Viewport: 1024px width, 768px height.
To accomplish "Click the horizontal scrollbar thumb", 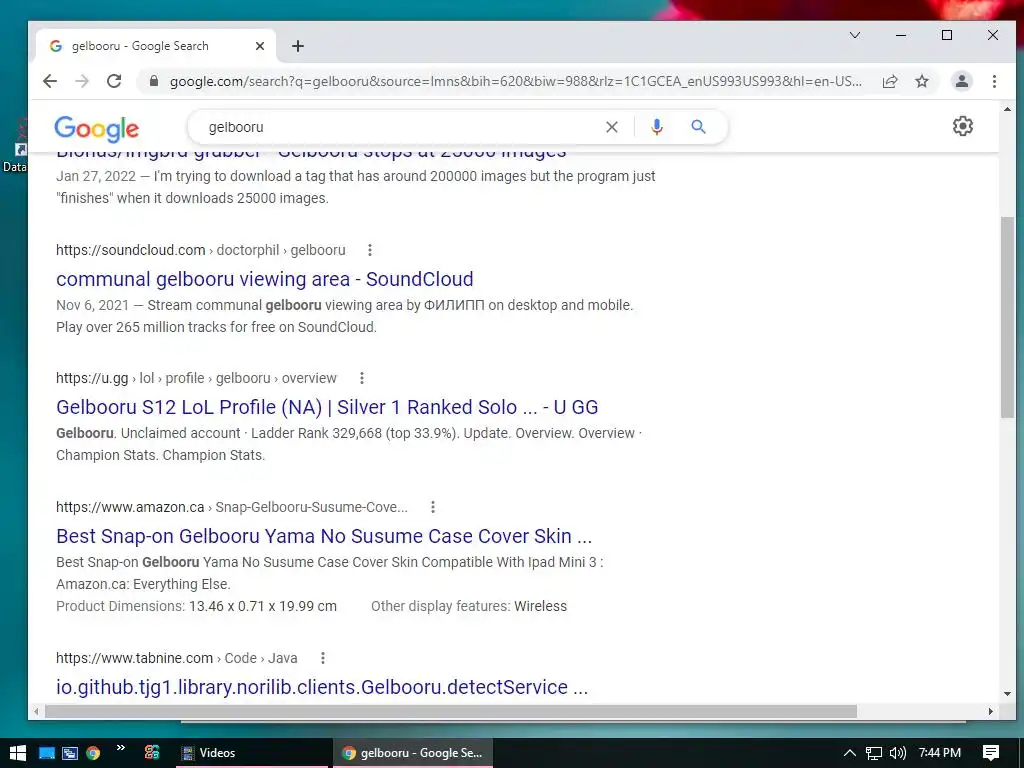I will click(x=451, y=711).
